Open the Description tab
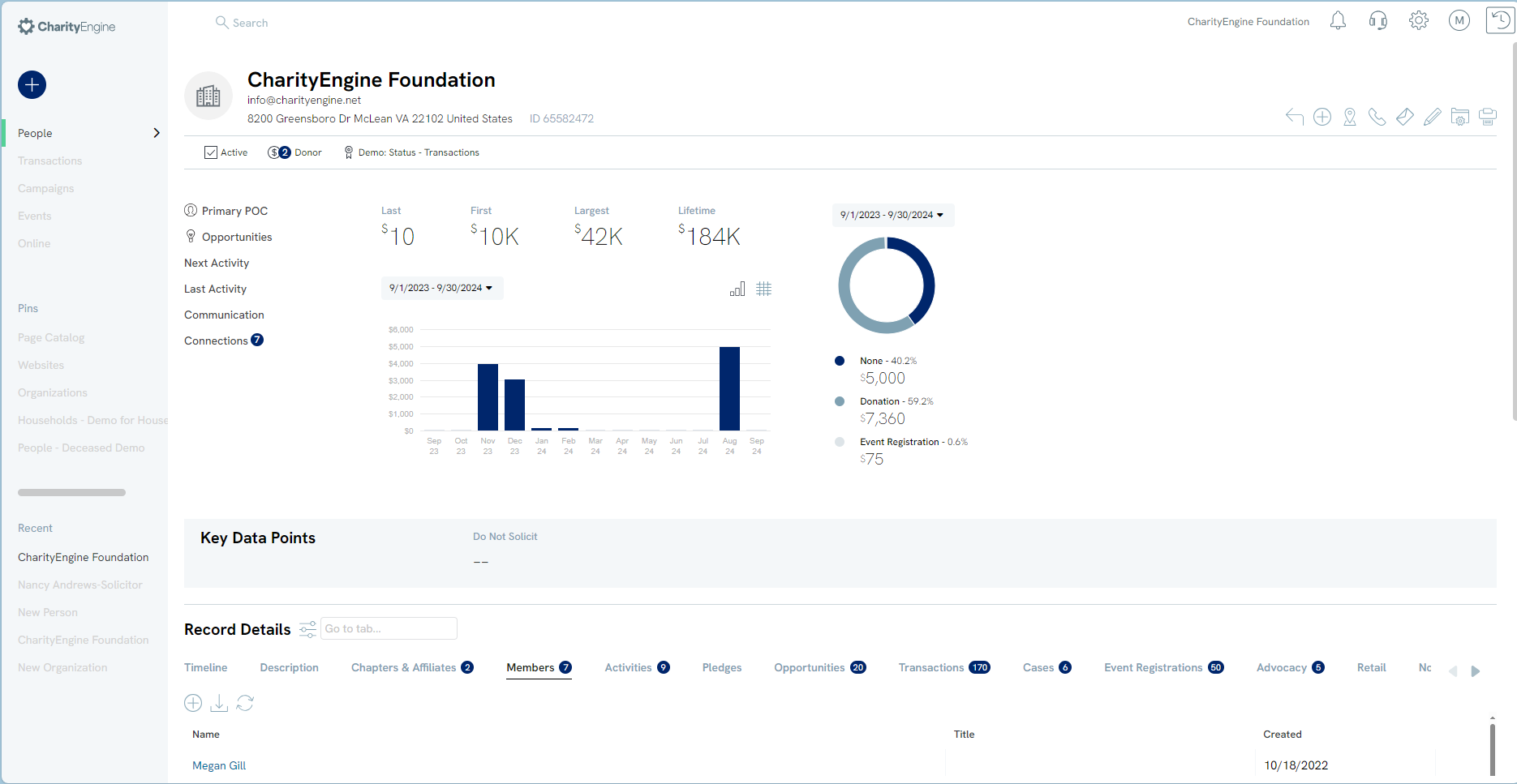This screenshot has height=784, width=1517. [x=290, y=667]
